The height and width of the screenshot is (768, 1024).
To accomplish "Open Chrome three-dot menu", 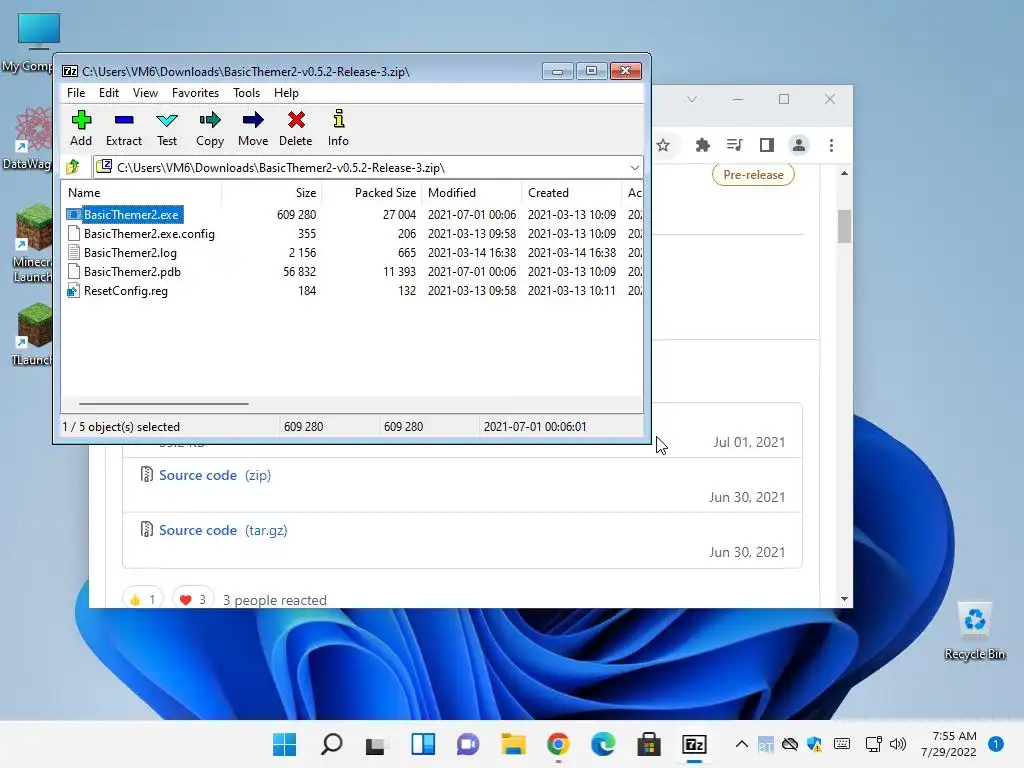I will (x=831, y=145).
